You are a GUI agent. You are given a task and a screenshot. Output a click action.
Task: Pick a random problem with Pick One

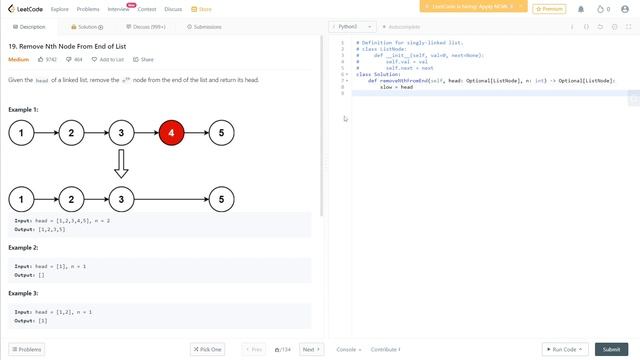[x=207, y=349]
